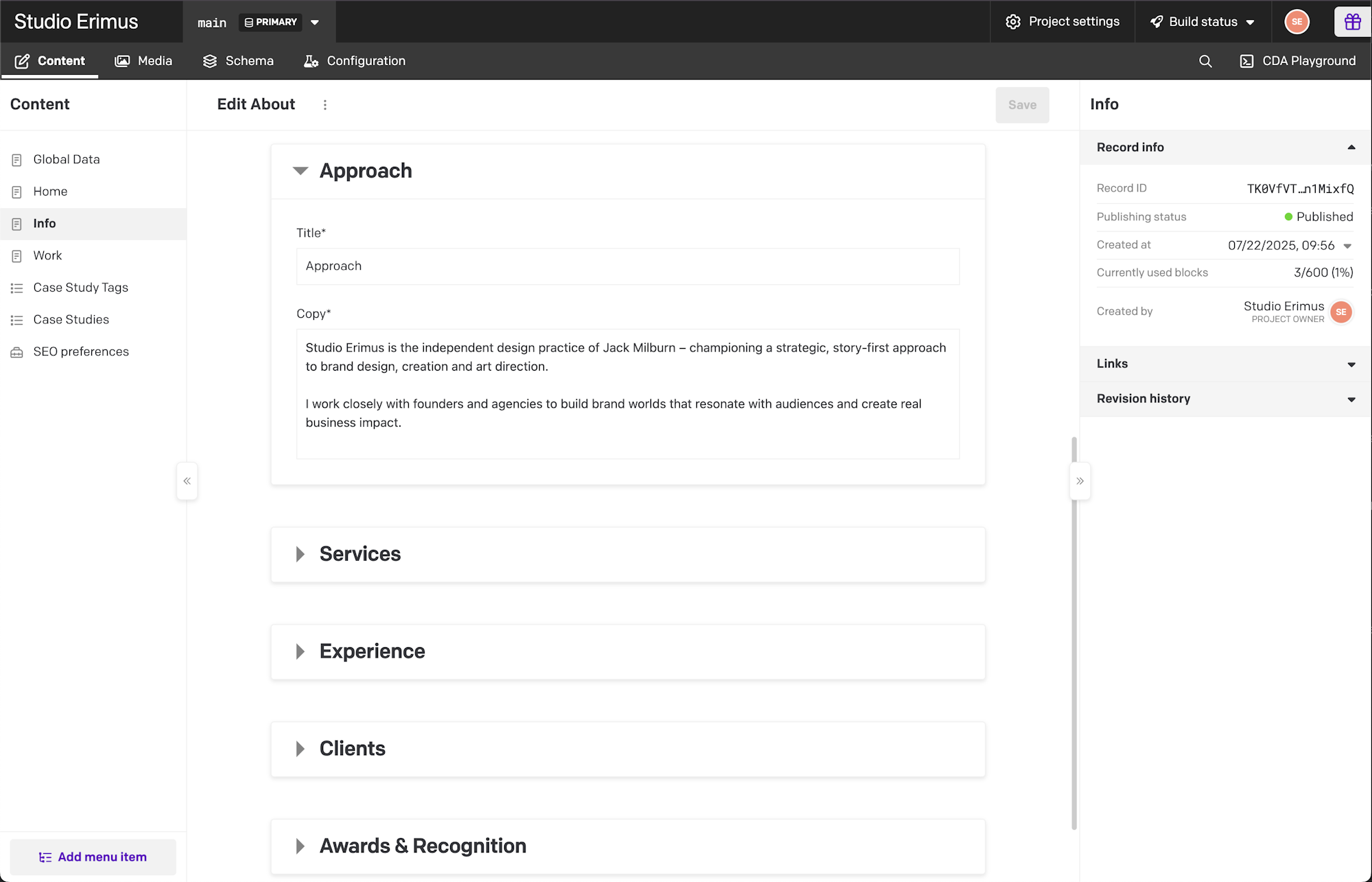Expand the Services block

tap(300, 555)
